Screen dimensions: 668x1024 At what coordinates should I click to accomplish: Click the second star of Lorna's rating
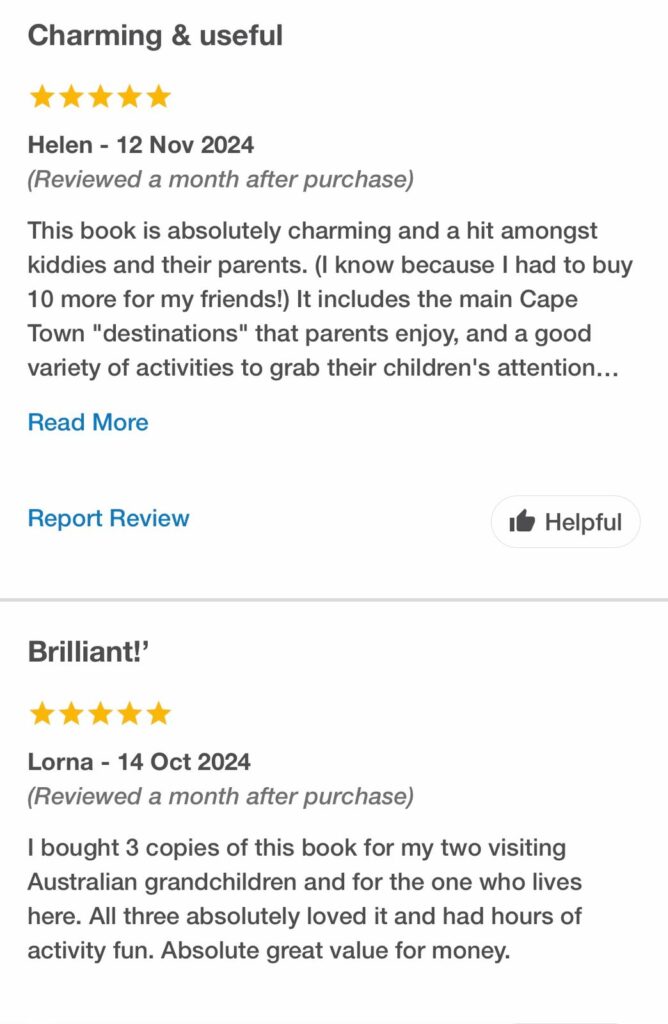click(71, 714)
